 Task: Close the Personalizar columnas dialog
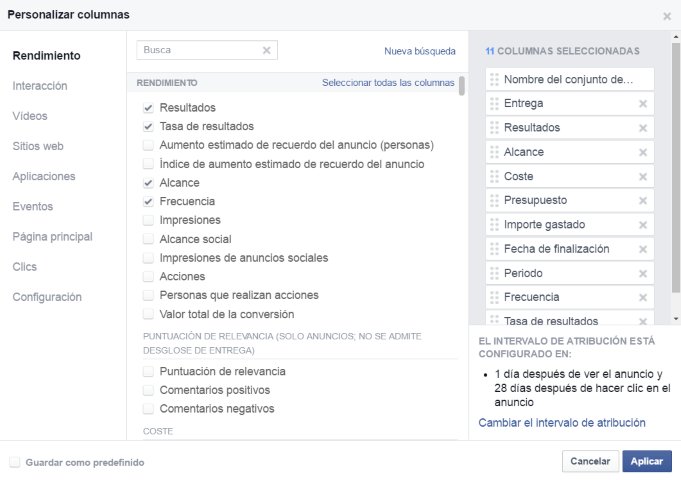[x=667, y=17]
